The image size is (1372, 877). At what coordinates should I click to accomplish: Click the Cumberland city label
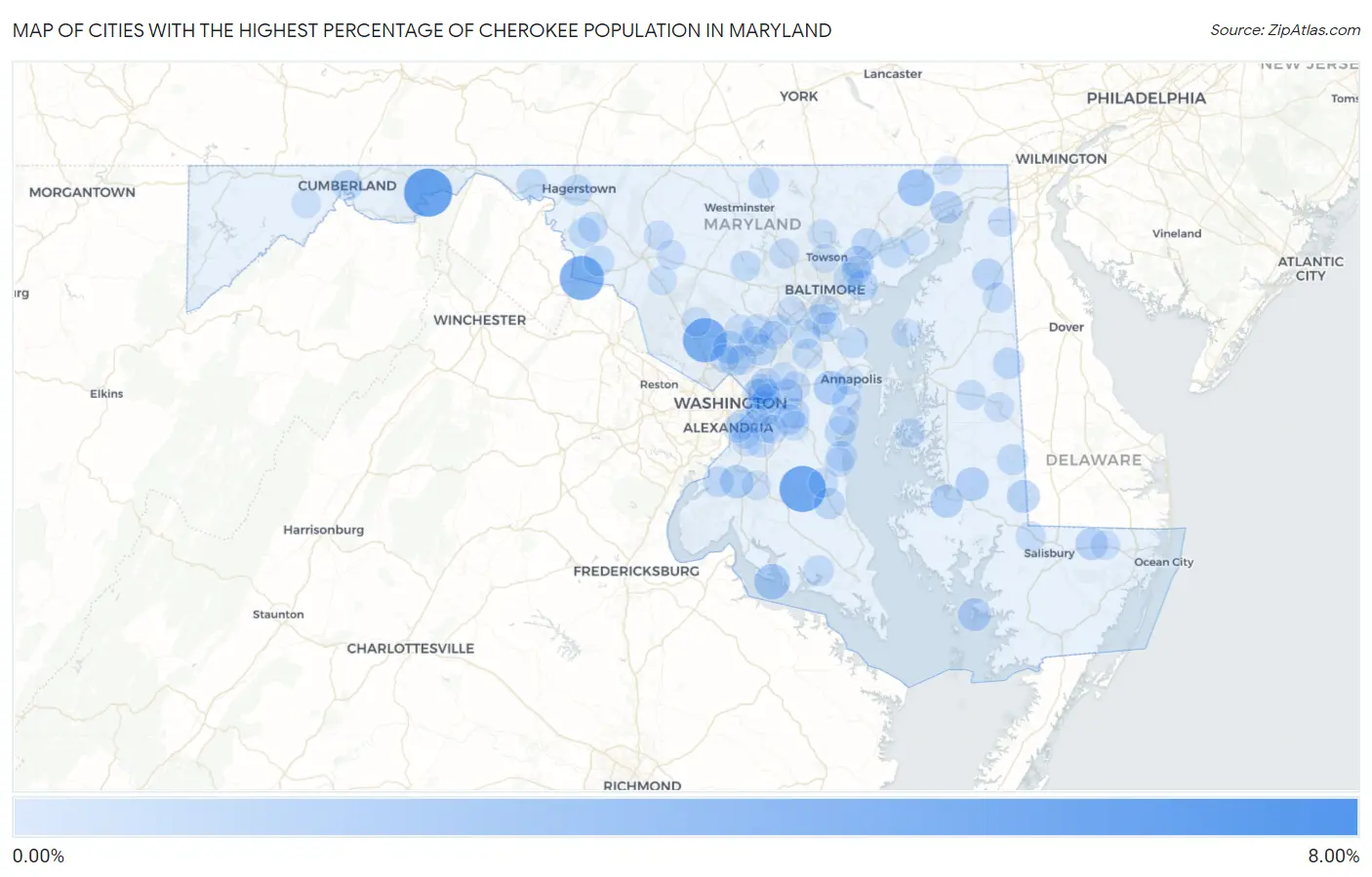point(346,185)
